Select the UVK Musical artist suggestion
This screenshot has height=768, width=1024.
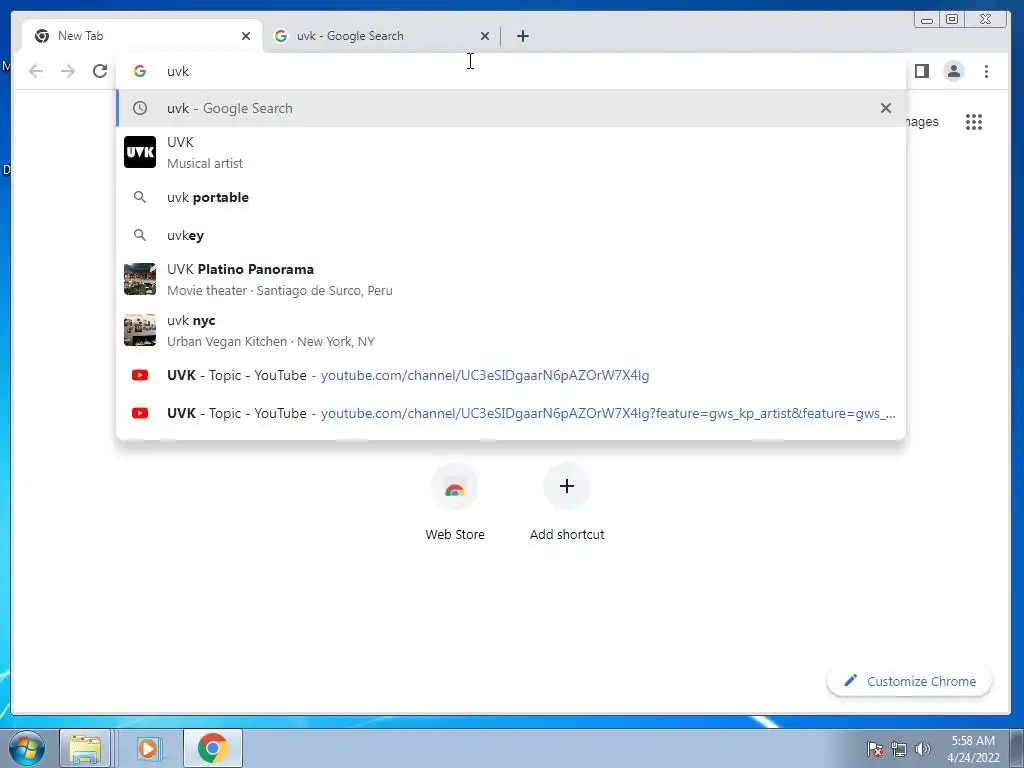pyautogui.click(x=511, y=152)
